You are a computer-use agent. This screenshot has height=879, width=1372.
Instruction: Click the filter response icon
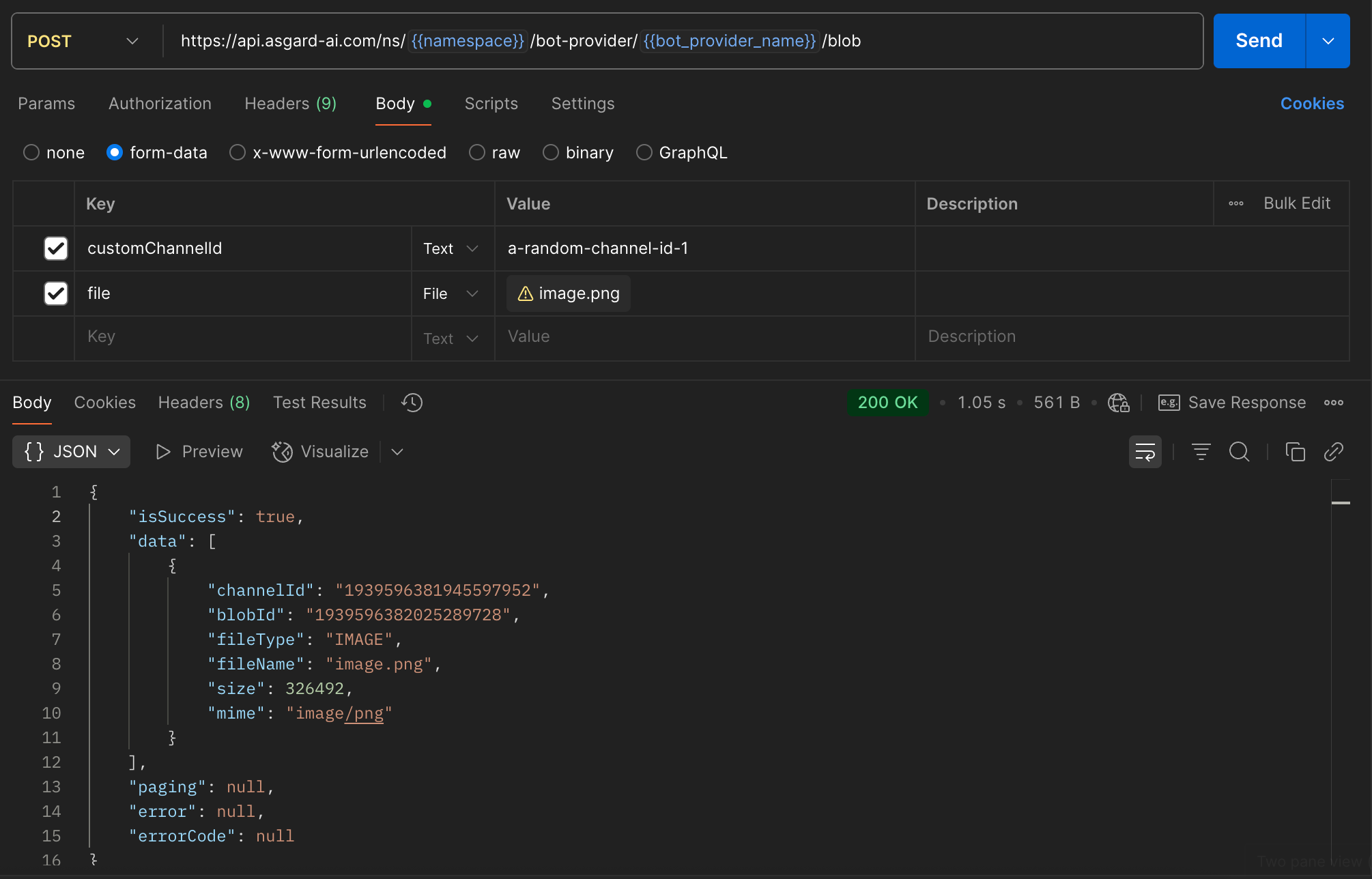point(1201,452)
